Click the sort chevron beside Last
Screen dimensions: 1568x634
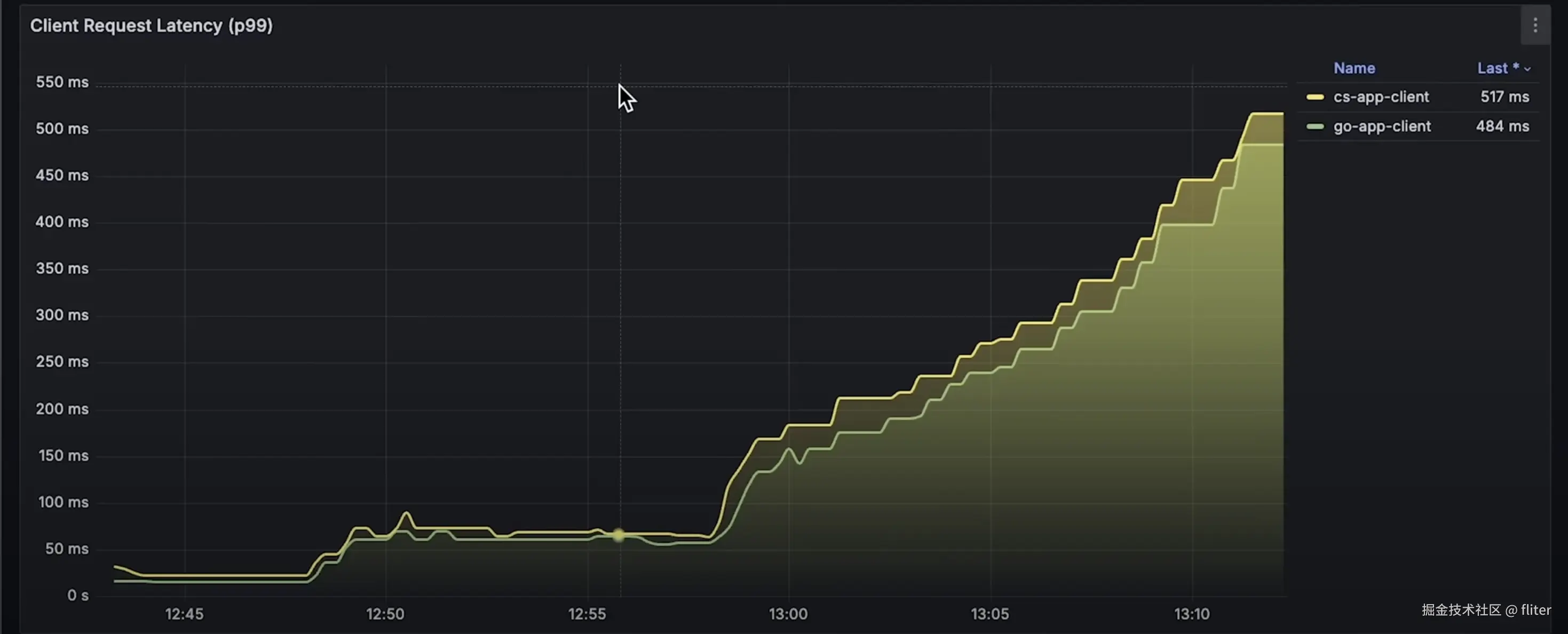click(1527, 69)
